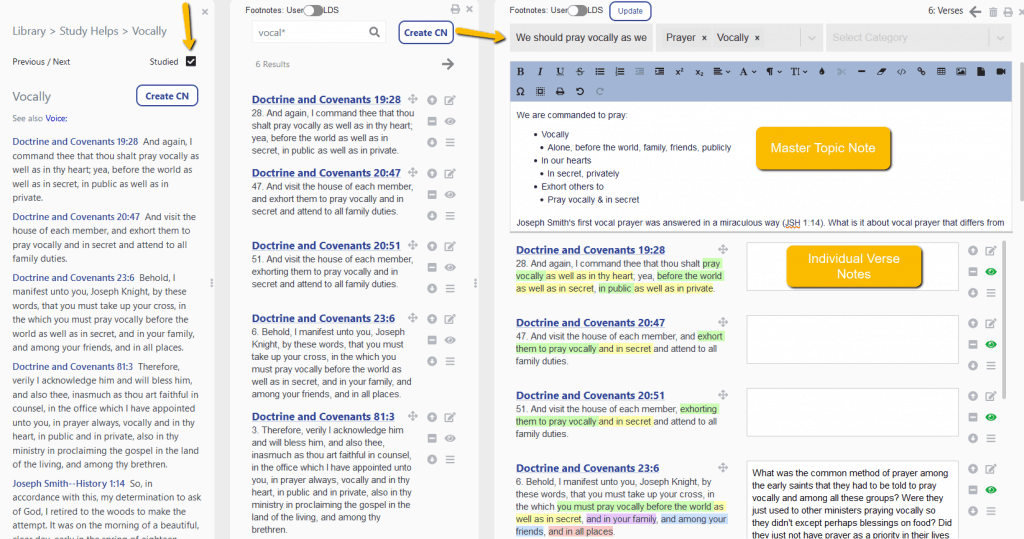The height and width of the screenshot is (539, 1024).
Task: Click the Omega special characters icon
Action: [520, 91]
